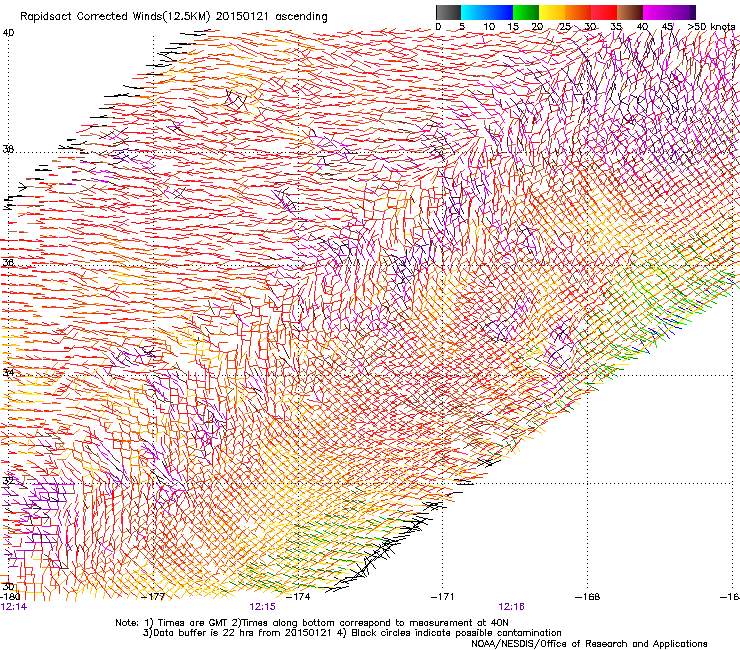The width and height of the screenshot is (740, 650).
Task: Click the blue 10-15 knots legend segment
Action: 500,12
